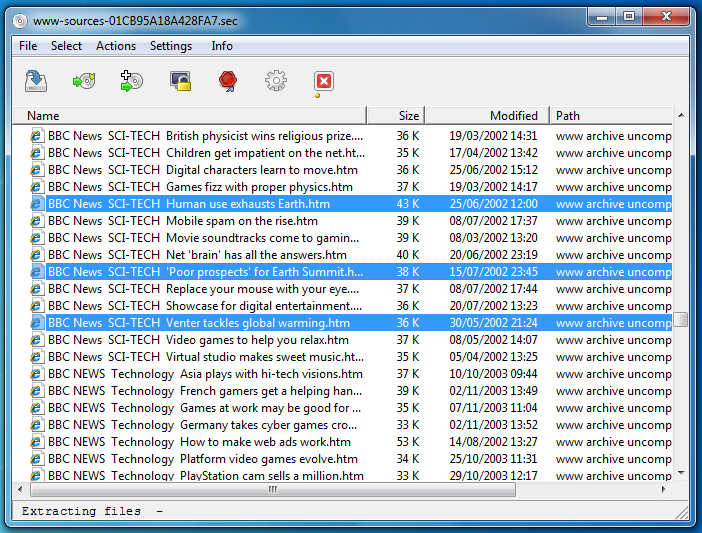702x533 pixels.
Task: Click modified date 14/08/2002 13:27
Action: click(x=493, y=442)
